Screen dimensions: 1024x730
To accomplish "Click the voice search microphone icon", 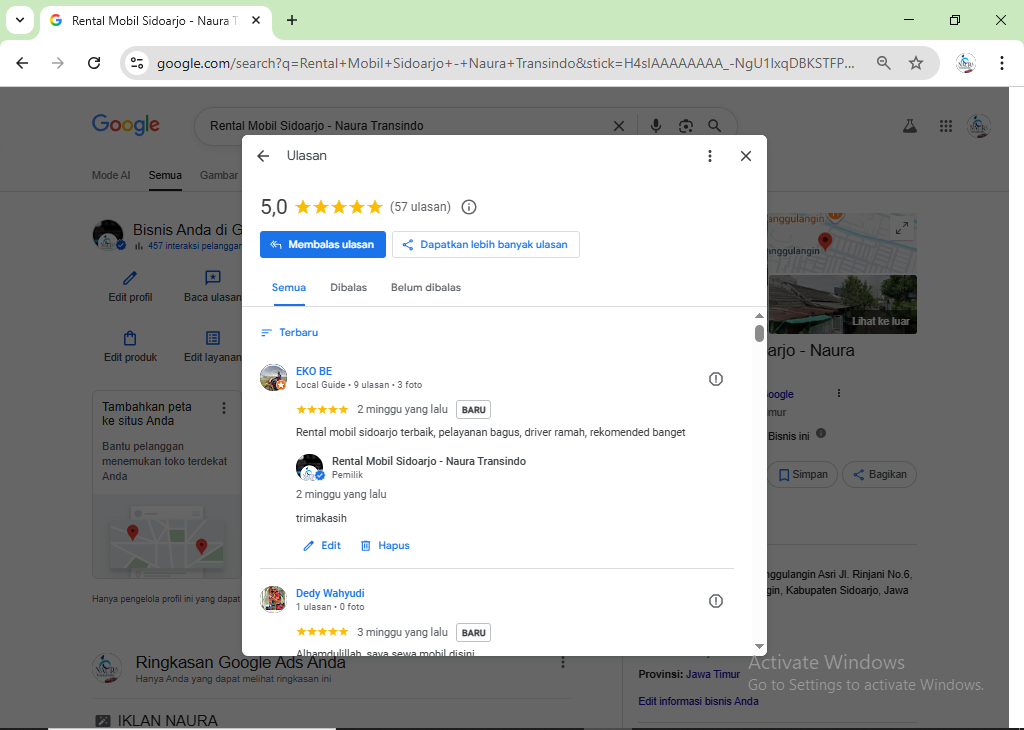I will (x=655, y=125).
